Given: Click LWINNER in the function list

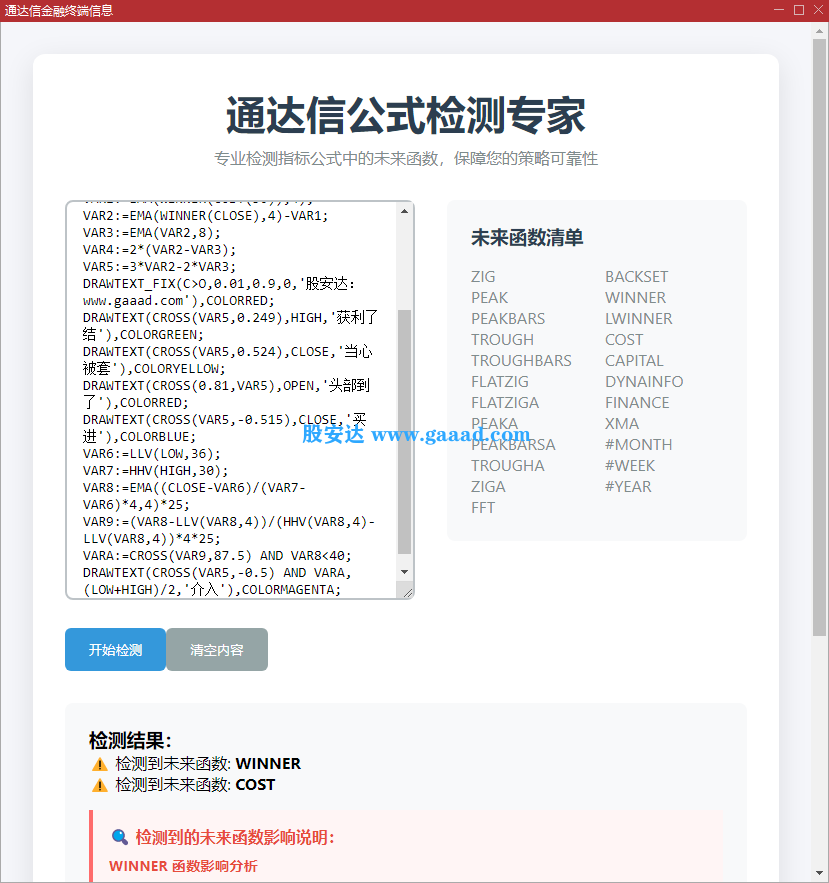Looking at the screenshot, I should pyautogui.click(x=639, y=319).
